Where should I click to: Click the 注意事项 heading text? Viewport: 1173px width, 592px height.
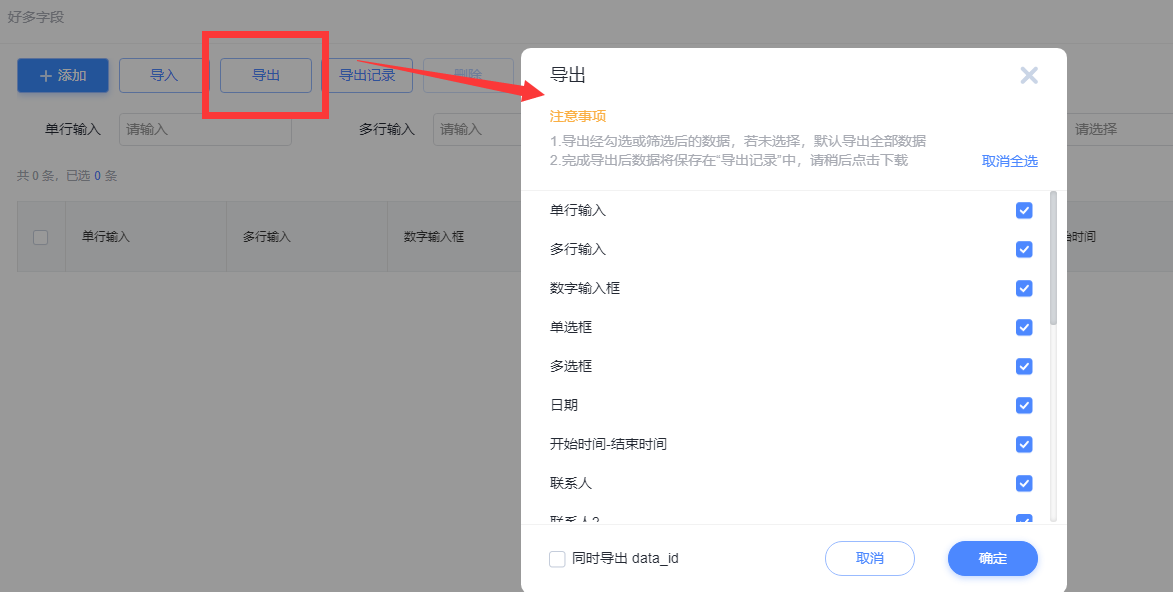click(x=578, y=116)
